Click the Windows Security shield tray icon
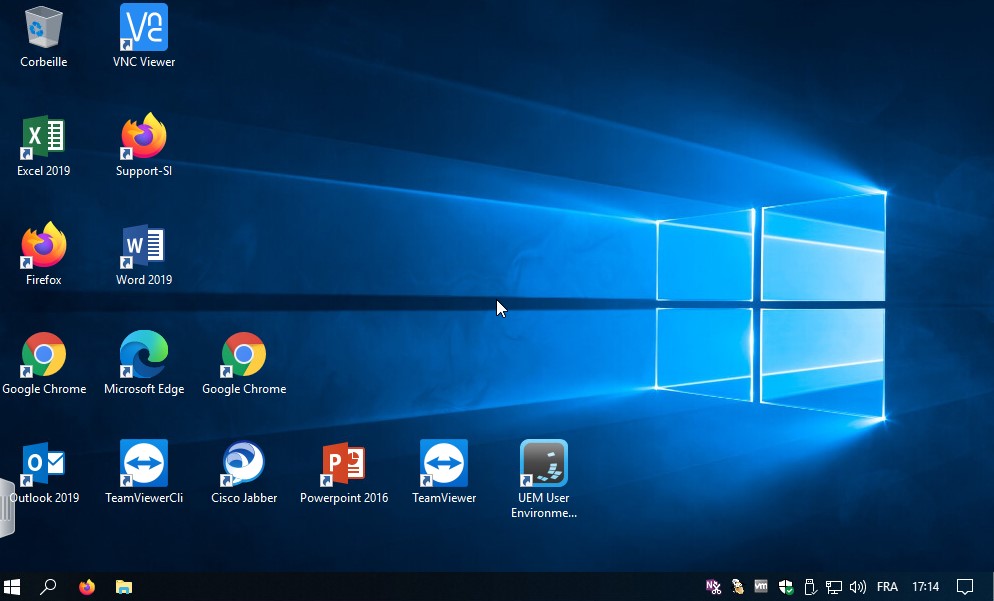 click(786, 587)
